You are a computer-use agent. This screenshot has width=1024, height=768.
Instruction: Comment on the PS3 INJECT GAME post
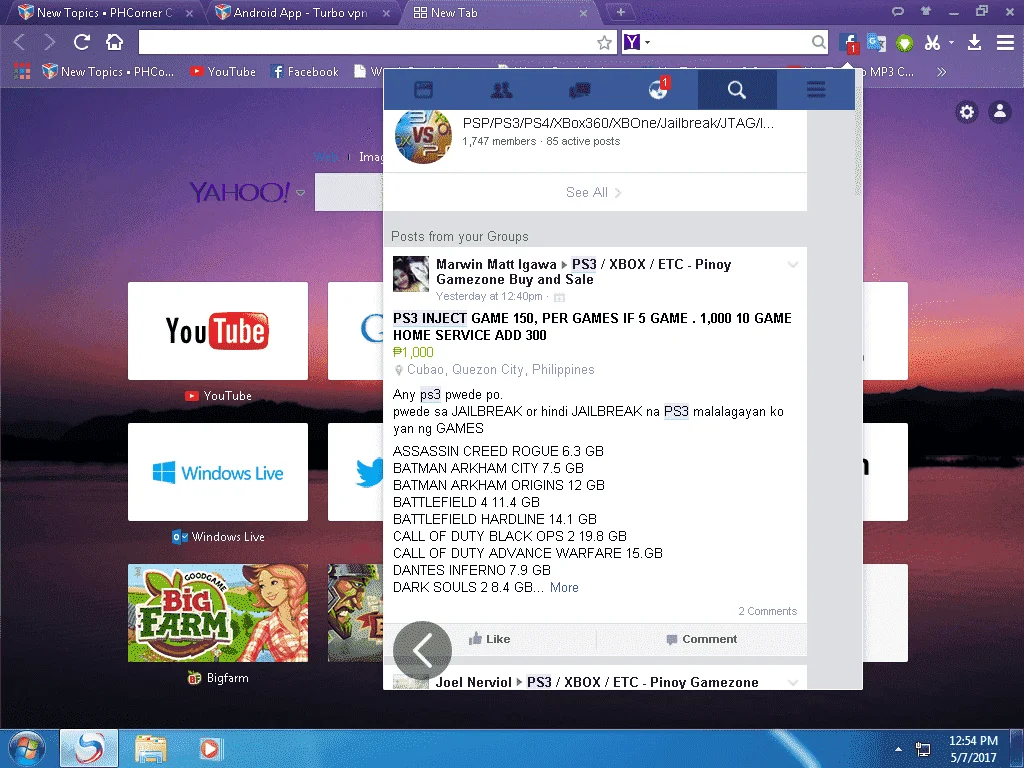[x=701, y=639]
